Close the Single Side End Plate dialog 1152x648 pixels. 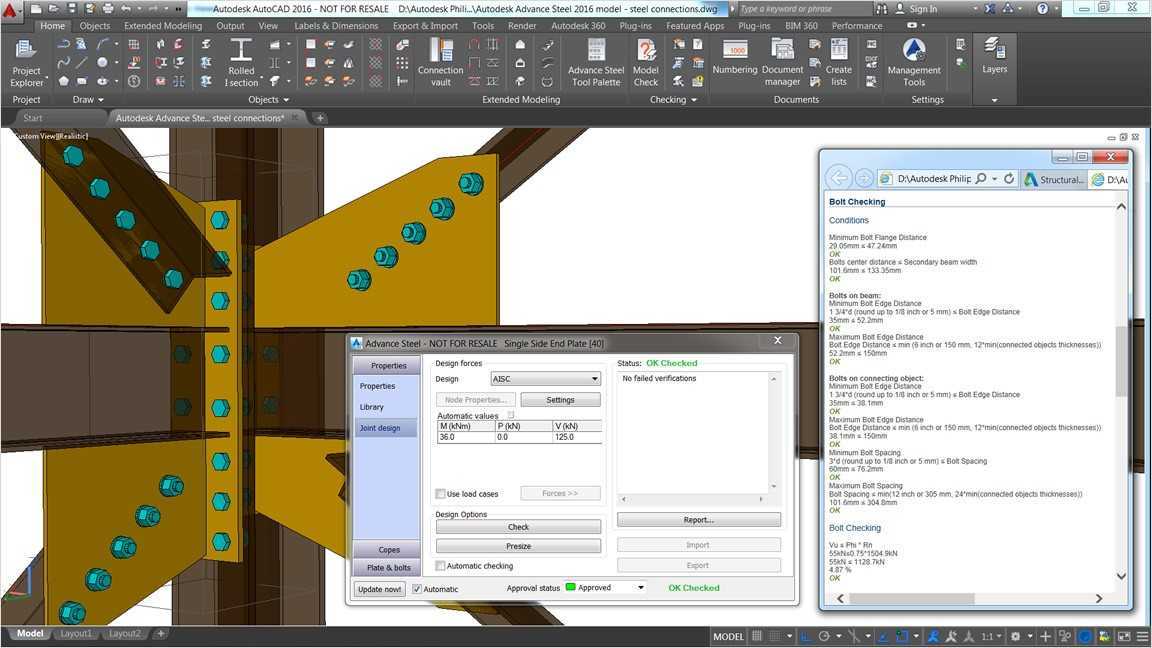coord(777,341)
